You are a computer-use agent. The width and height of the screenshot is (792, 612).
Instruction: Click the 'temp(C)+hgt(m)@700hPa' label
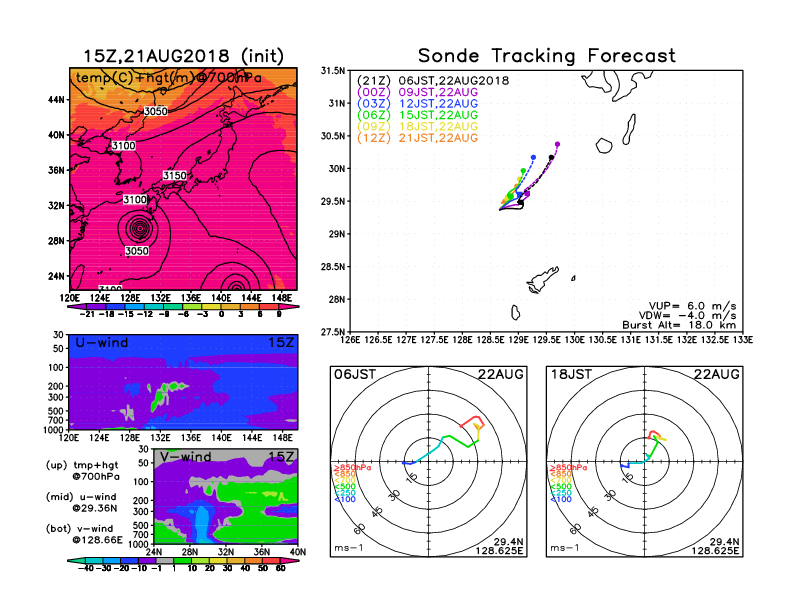[x=169, y=78]
